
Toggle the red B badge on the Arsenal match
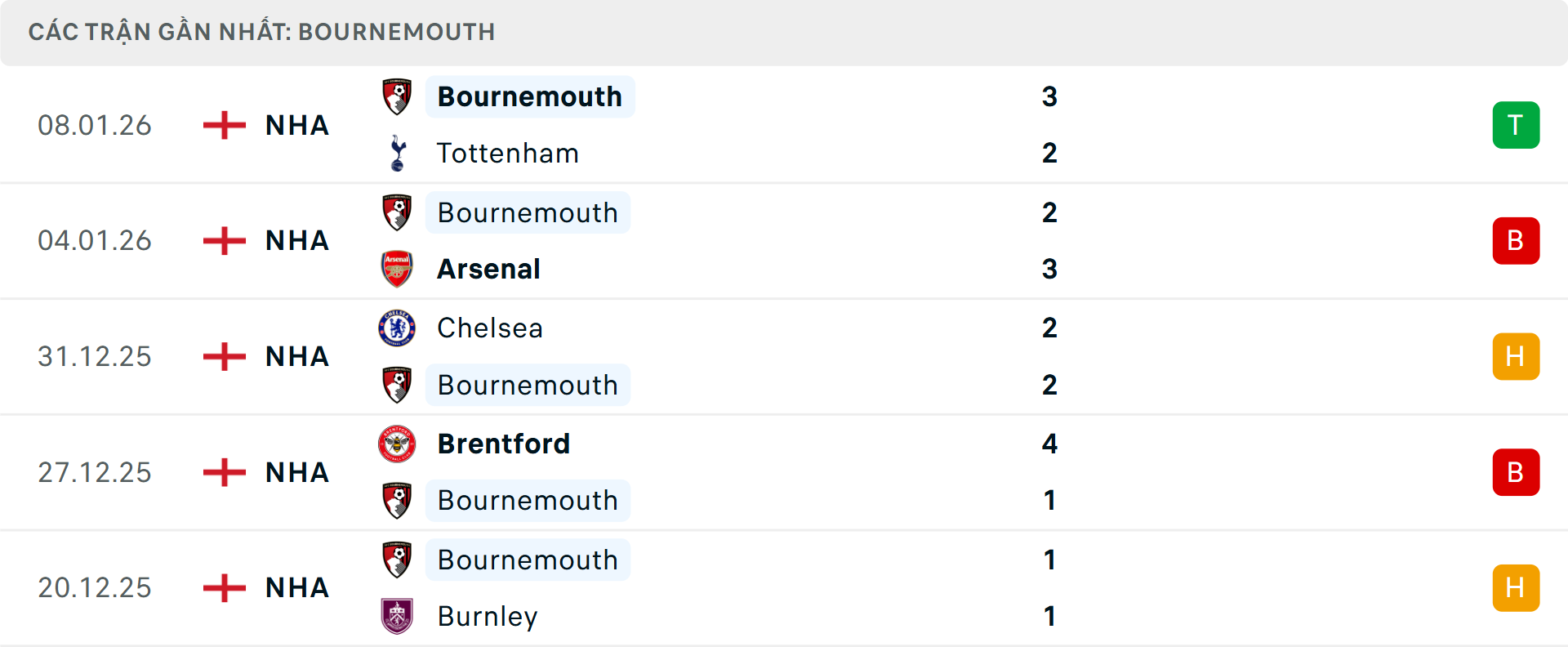(x=1517, y=241)
